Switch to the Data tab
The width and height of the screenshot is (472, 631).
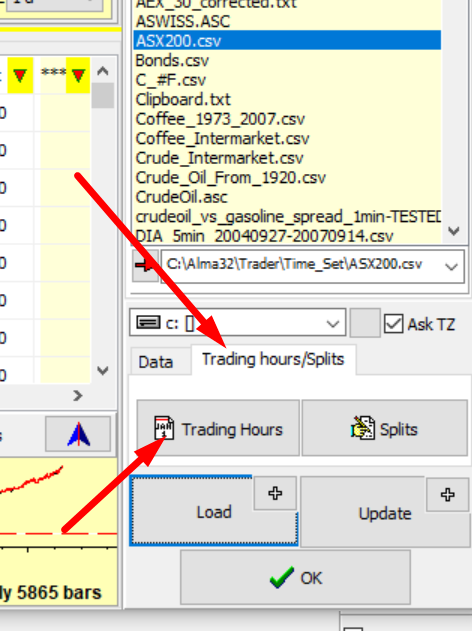point(156,362)
